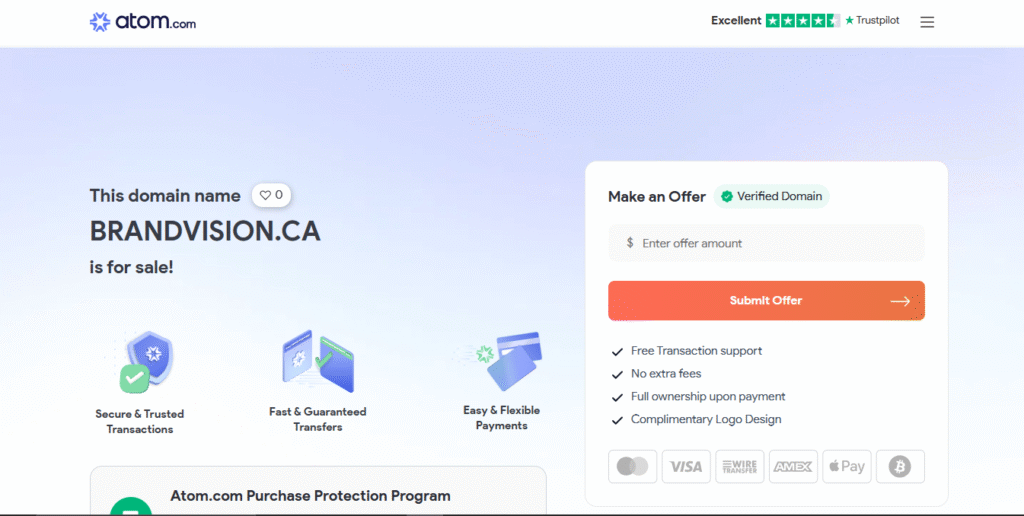
Task: Select the Mastercard payment icon
Action: [x=632, y=466]
